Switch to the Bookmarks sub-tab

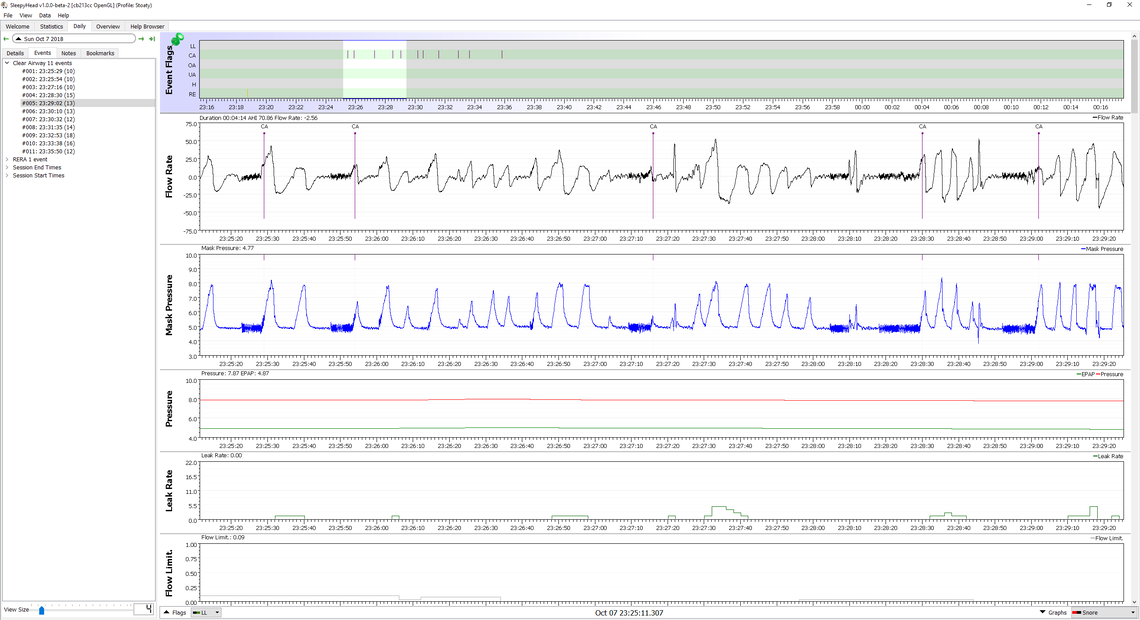click(x=100, y=53)
